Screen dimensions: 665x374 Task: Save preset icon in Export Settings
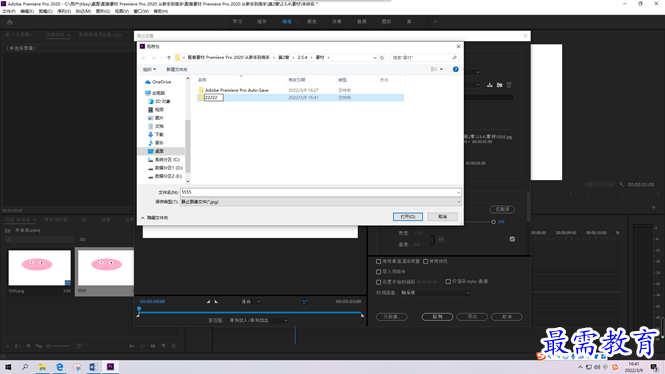(490, 85)
